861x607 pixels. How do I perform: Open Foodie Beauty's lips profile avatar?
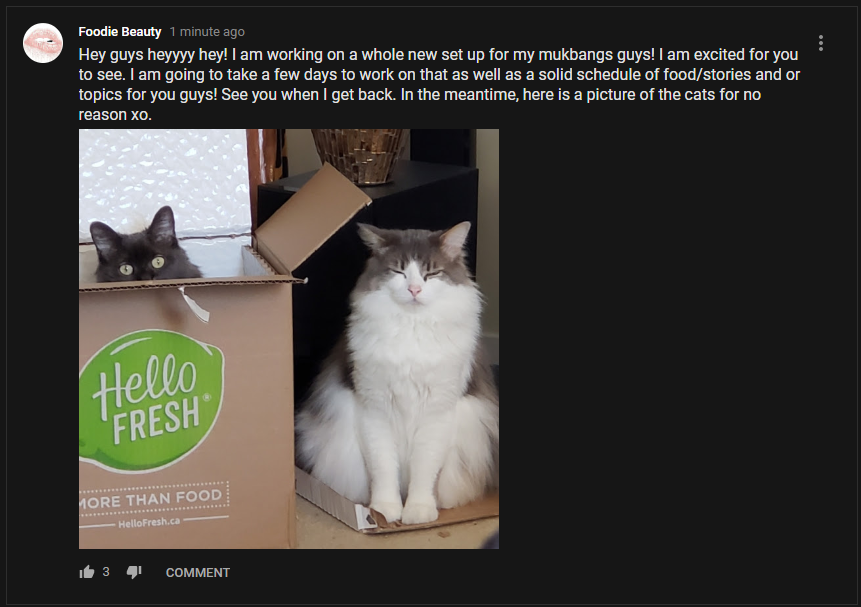click(x=43, y=43)
